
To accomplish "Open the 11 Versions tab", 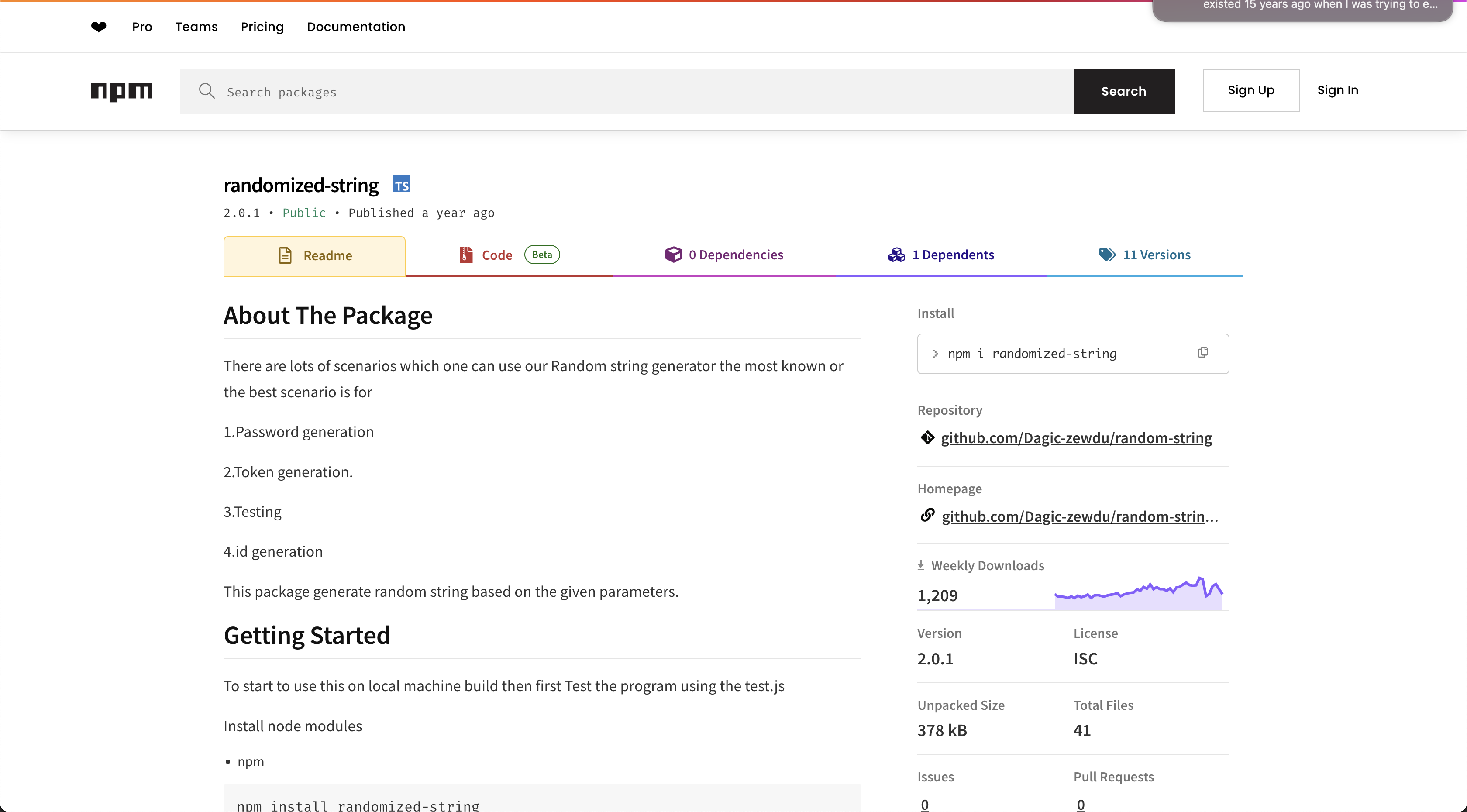I will pyautogui.click(x=1145, y=256).
